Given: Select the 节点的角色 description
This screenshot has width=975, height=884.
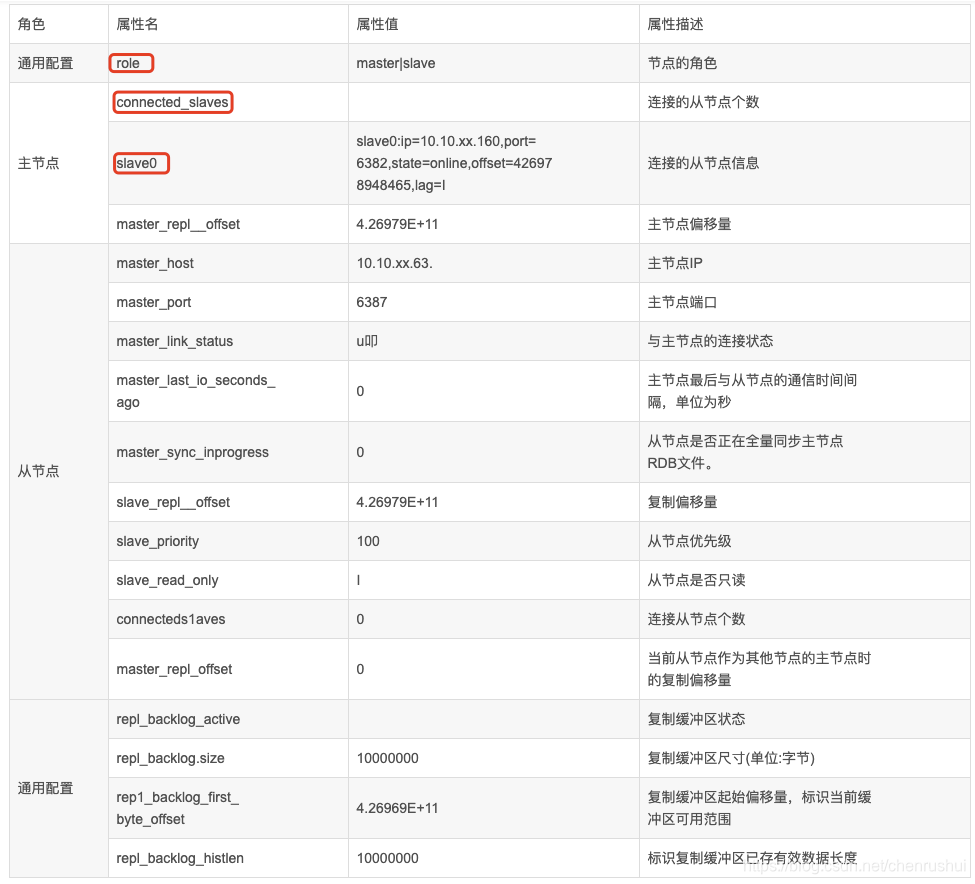Looking at the screenshot, I should click(682, 63).
